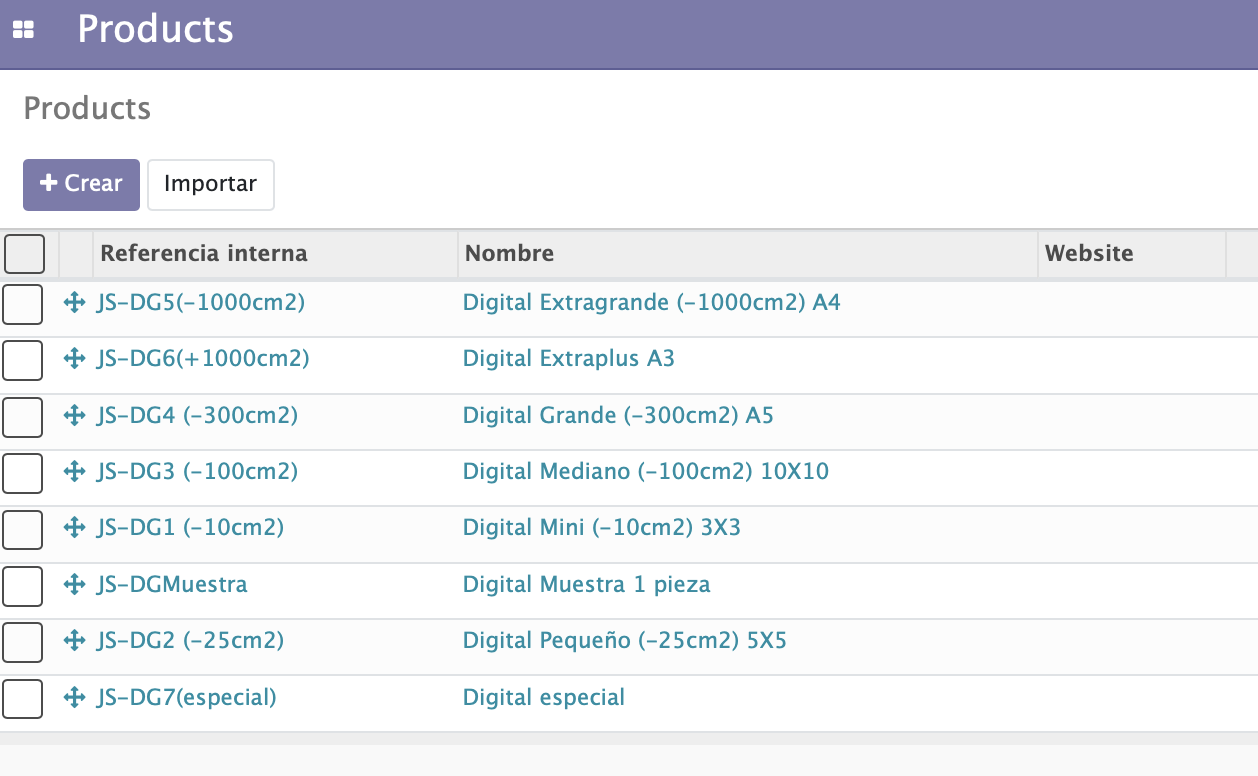1258x776 pixels.
Task: Select checkbox for Digital Muestra 1 pieza
Action: click(23, 586)
